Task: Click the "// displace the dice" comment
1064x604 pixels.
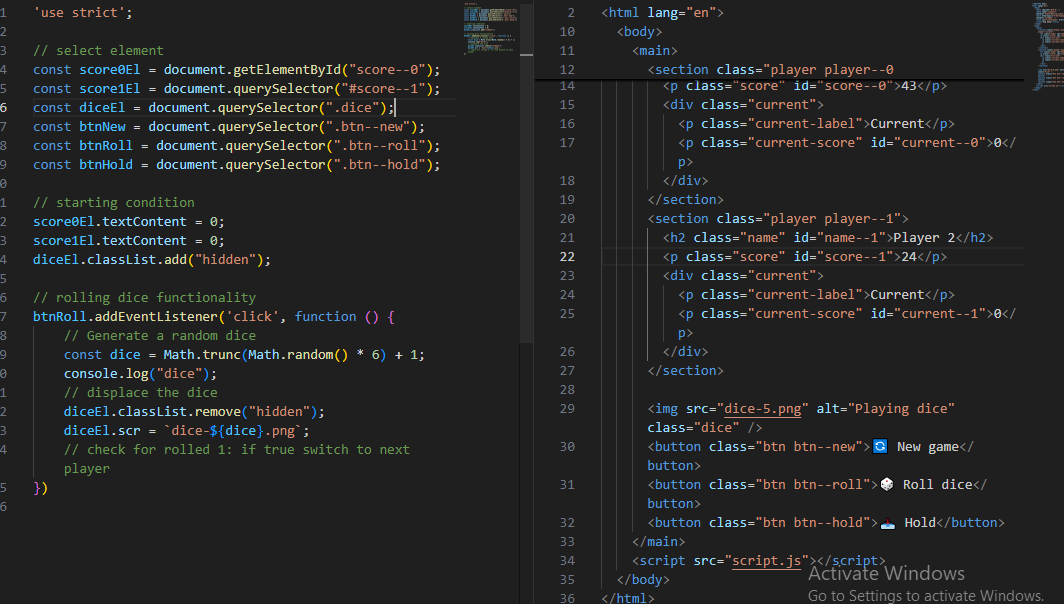Action: coord(140,393)
